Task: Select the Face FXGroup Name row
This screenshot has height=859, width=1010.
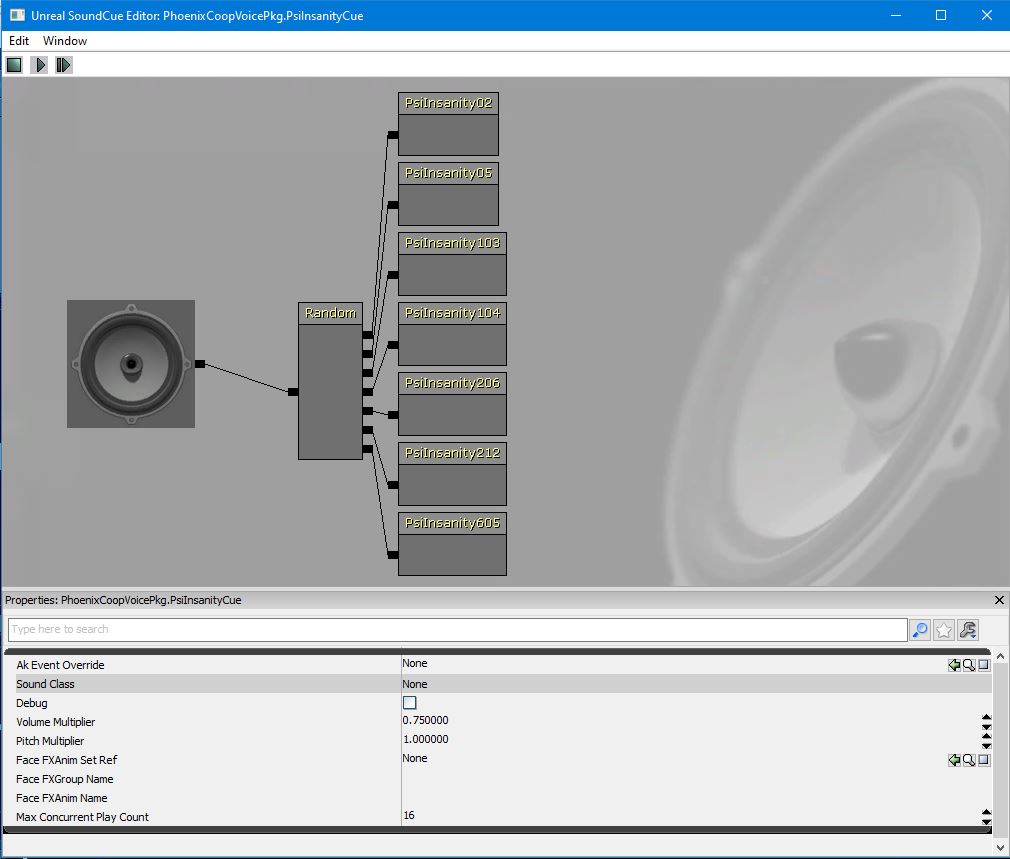Action: [x=503, y=779]
